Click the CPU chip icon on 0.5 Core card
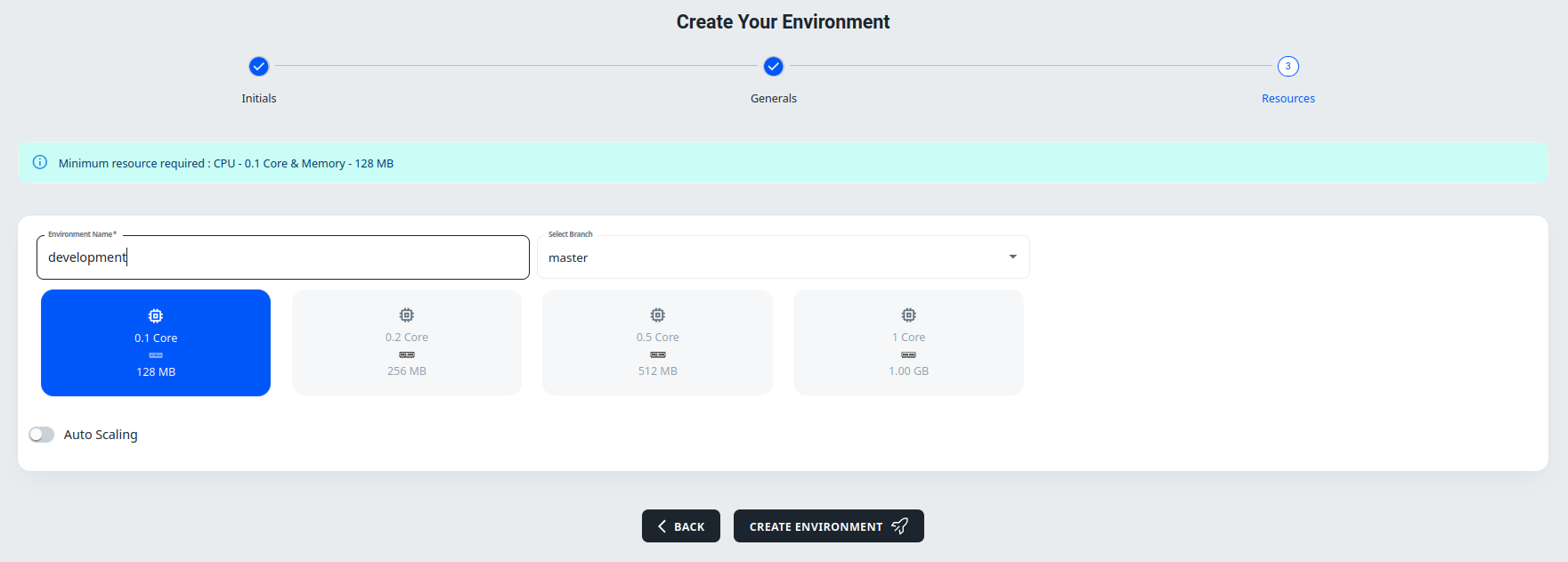This screenshot has height=562, width=1568. pyautogui.click(x=658, y=315)
